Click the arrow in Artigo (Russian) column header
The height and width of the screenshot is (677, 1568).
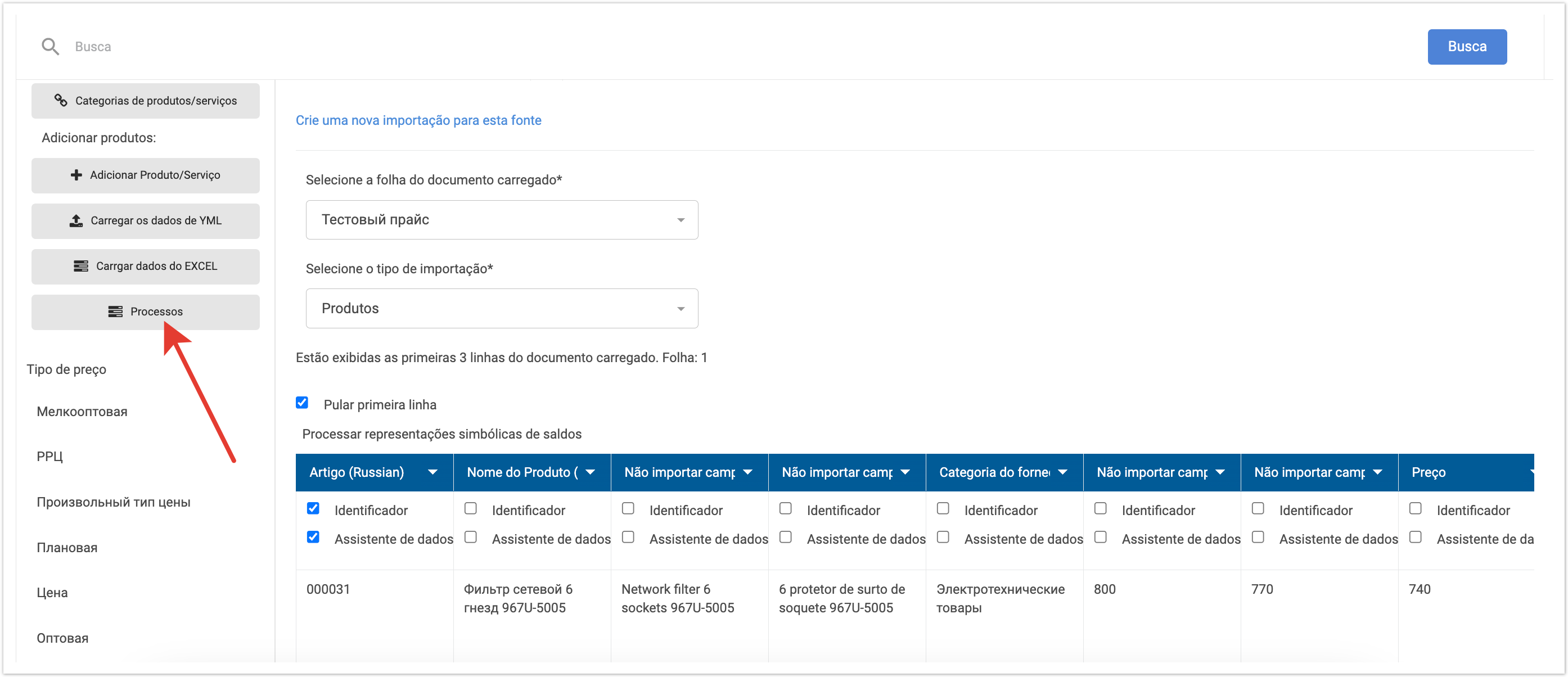coord(432,472)
